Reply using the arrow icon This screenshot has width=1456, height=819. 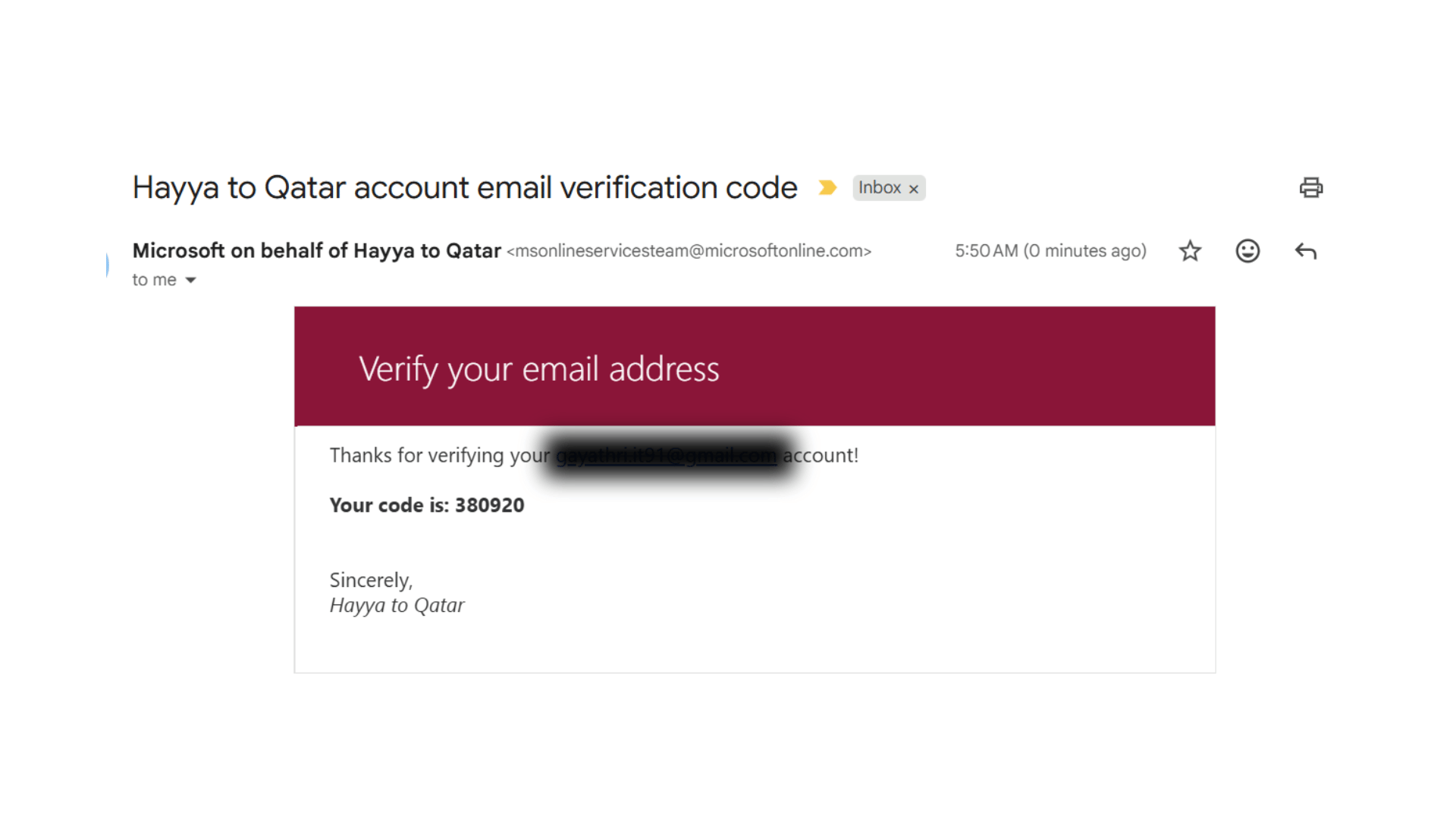pos(1305,251)
